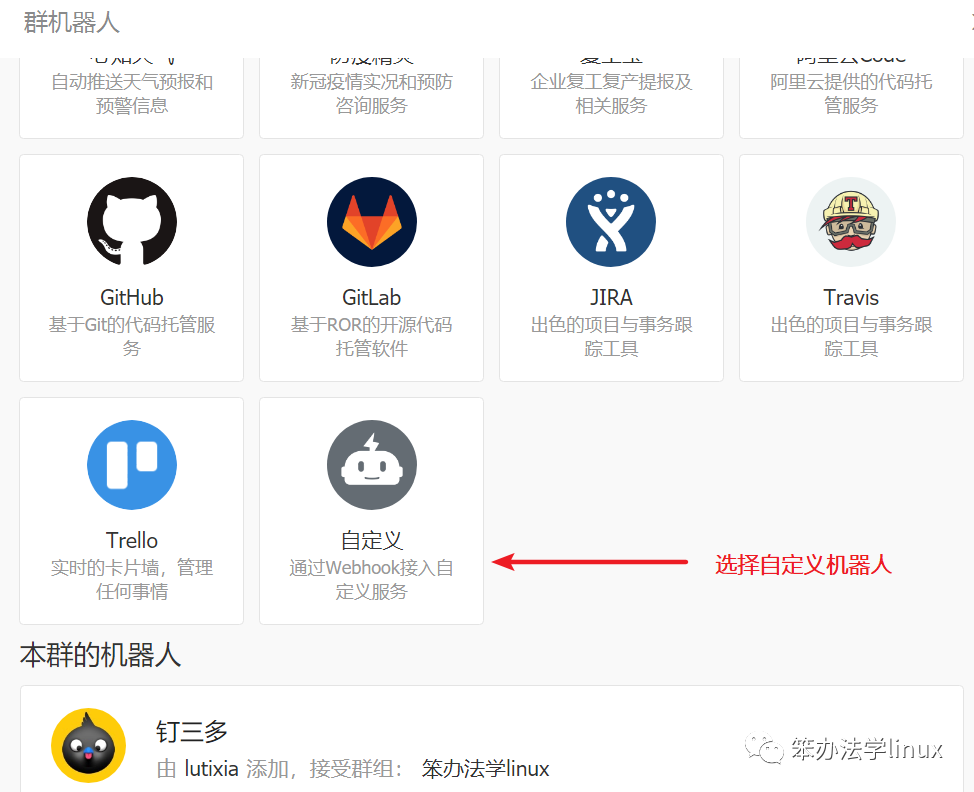Click description 实时的卡片墙，管理任何事情
974x792 pixels.
tap(132, 579)
